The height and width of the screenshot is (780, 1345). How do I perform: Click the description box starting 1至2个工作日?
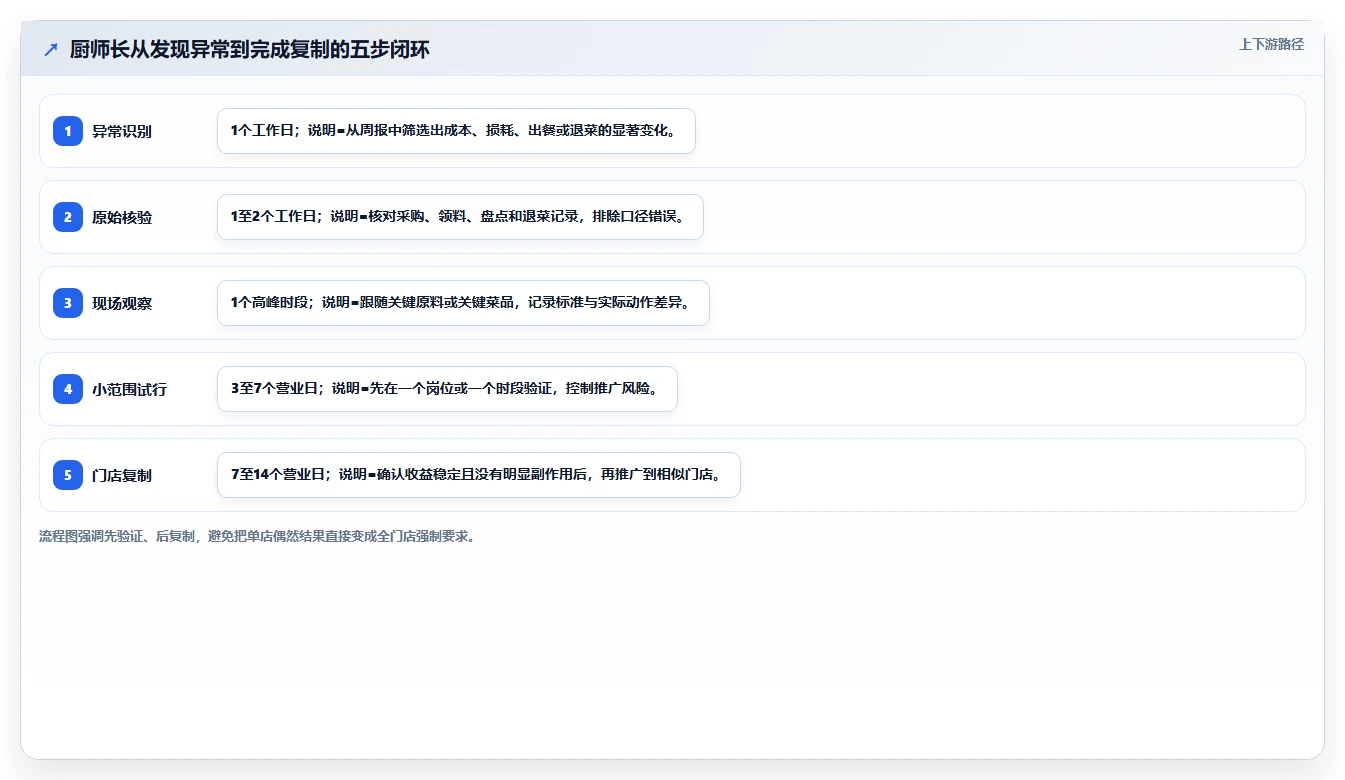(460, 217)
